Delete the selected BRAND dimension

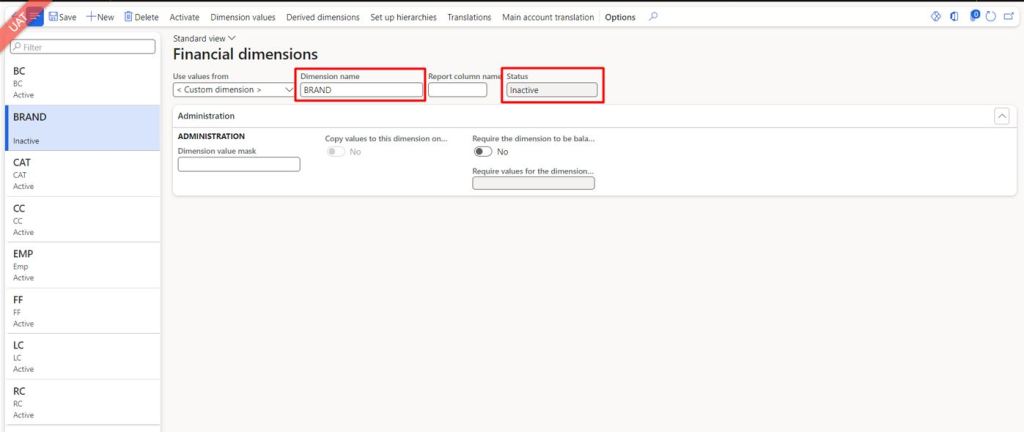point(141,17)
